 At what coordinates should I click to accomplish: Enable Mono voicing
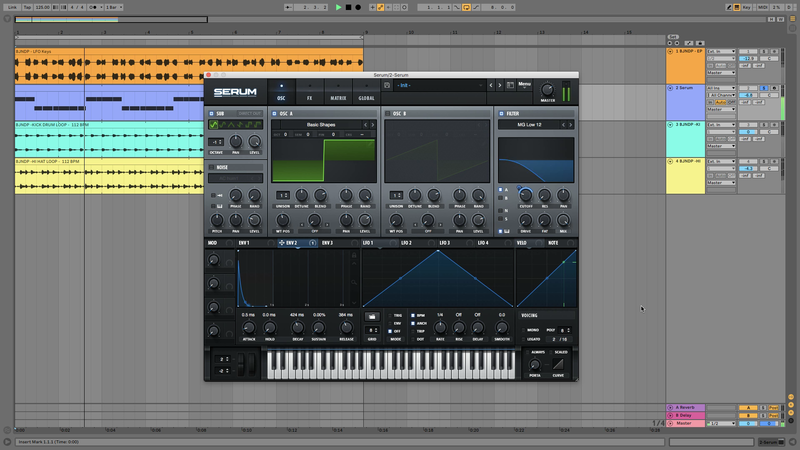point(523,330)
